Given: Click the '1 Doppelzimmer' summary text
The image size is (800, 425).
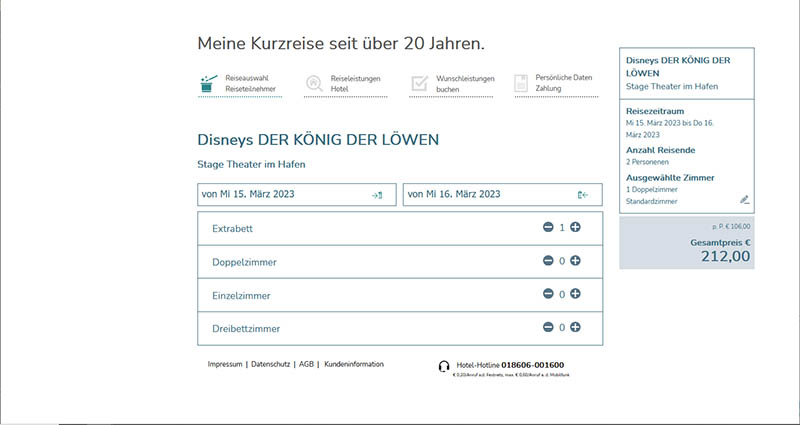Looking at the screenshot, I should [652, 190].
